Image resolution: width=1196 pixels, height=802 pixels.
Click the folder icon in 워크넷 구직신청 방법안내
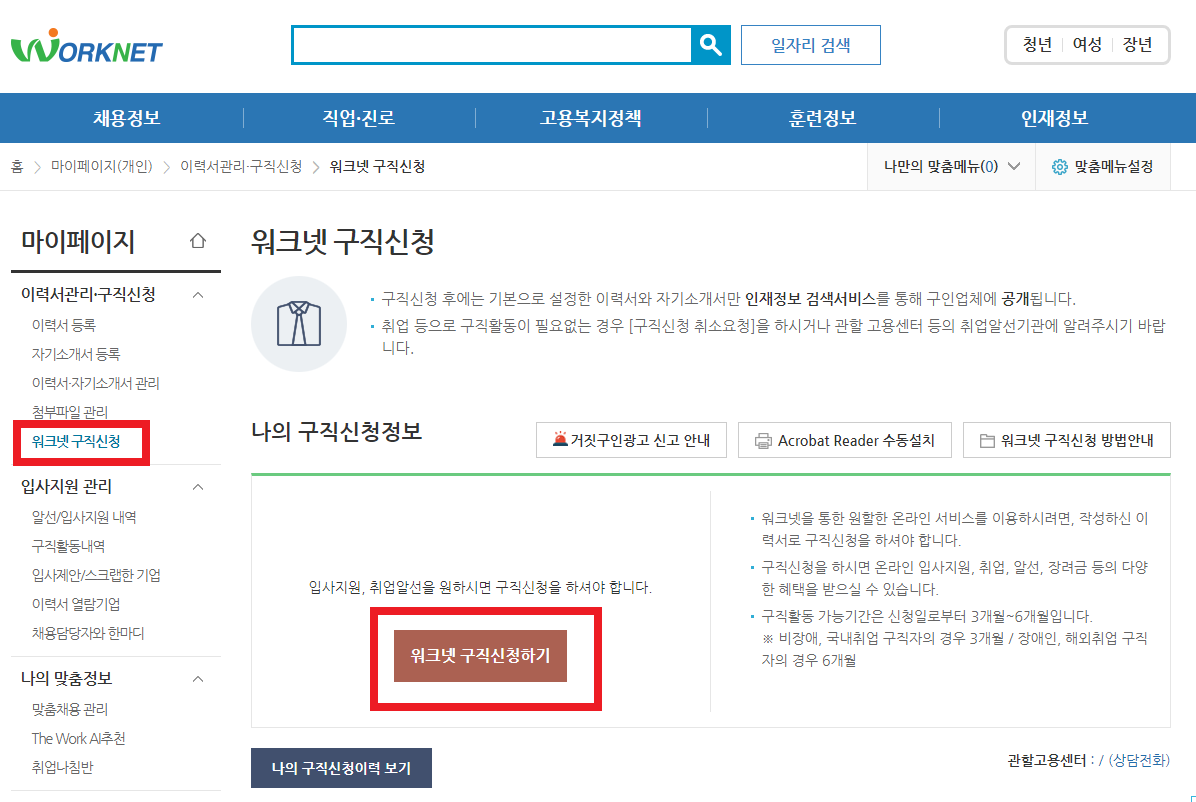(x=987, y=441)
